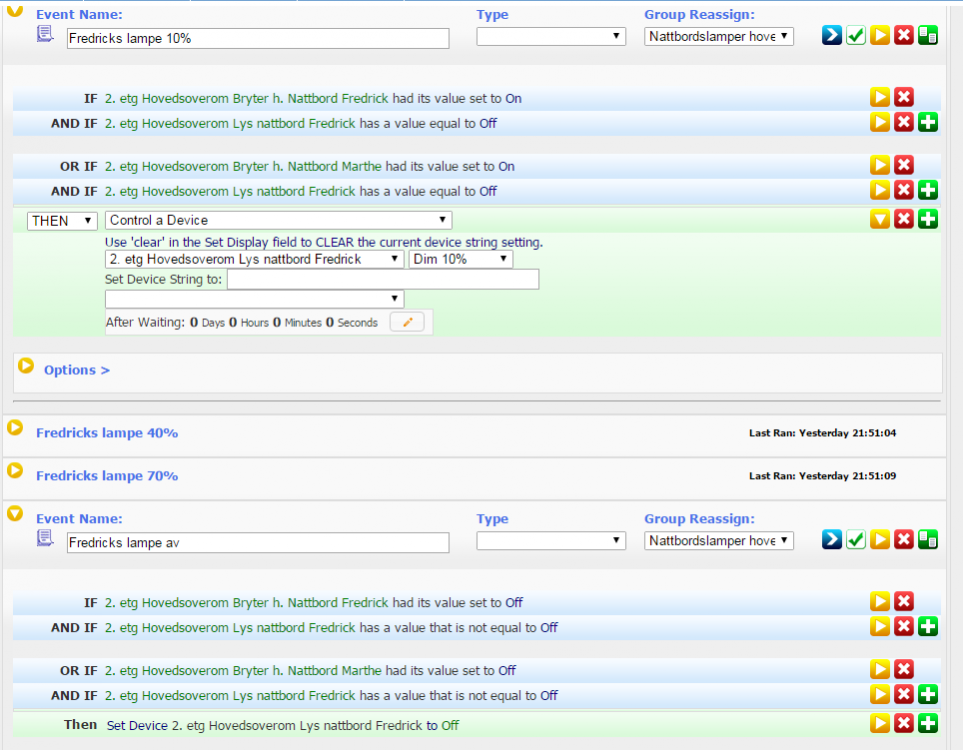Click the green checkmark icon for Fredricks lampe 10%
This screenshot has width=963, height=750.
(855, 36)
